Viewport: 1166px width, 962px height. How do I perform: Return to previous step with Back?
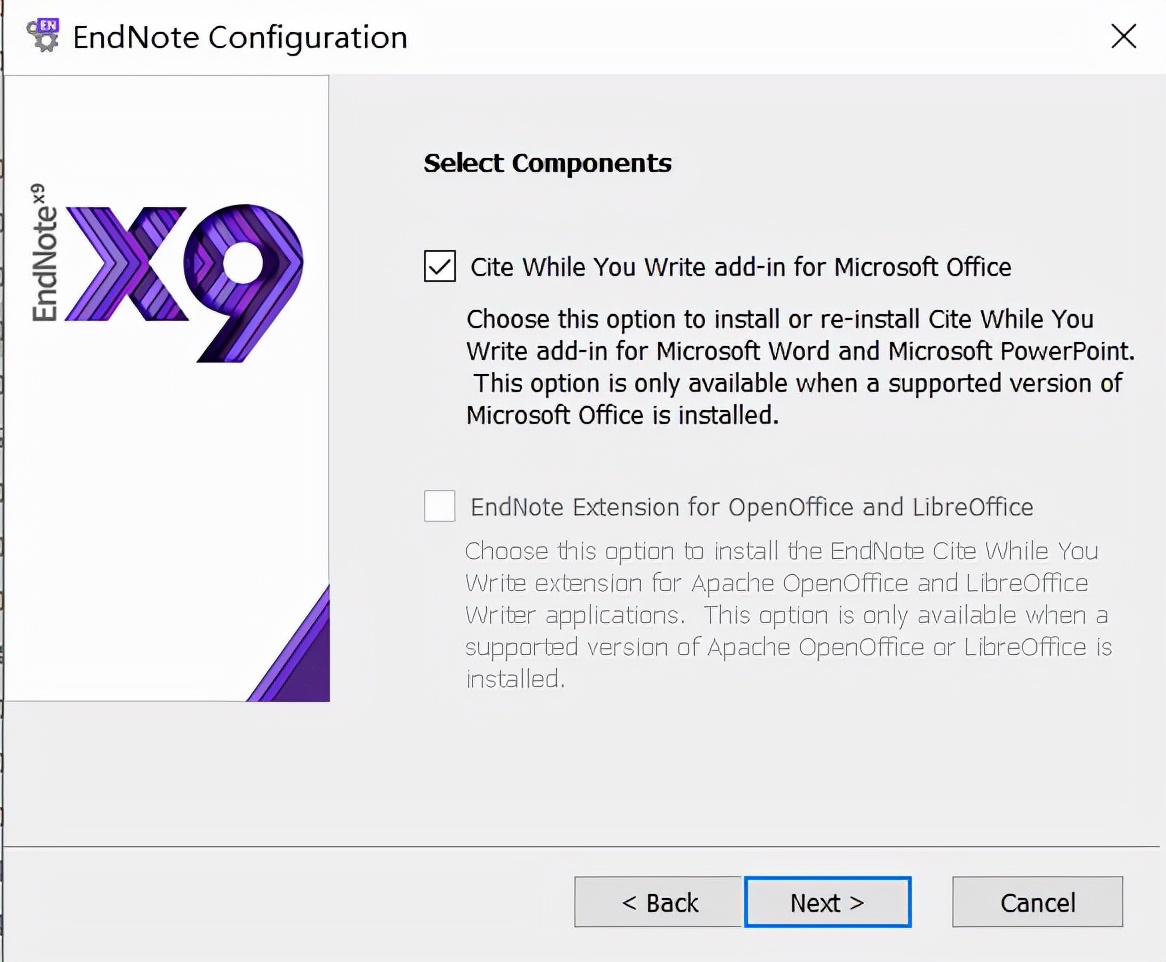[659, 902]
